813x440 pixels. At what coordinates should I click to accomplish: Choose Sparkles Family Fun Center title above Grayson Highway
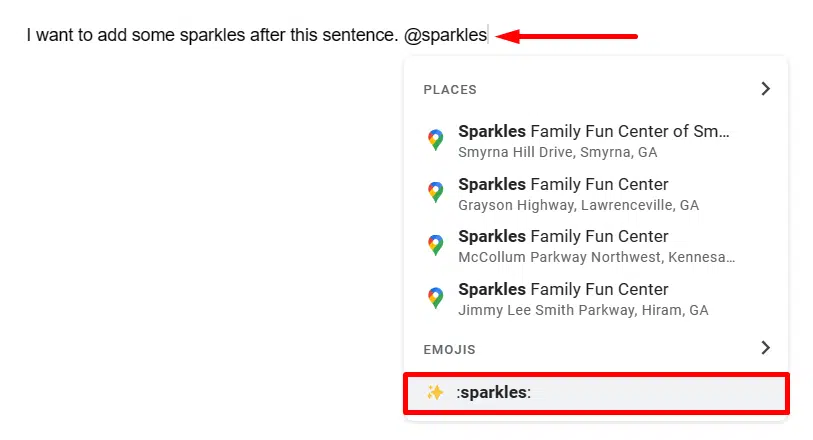click(x=563, y=184)
